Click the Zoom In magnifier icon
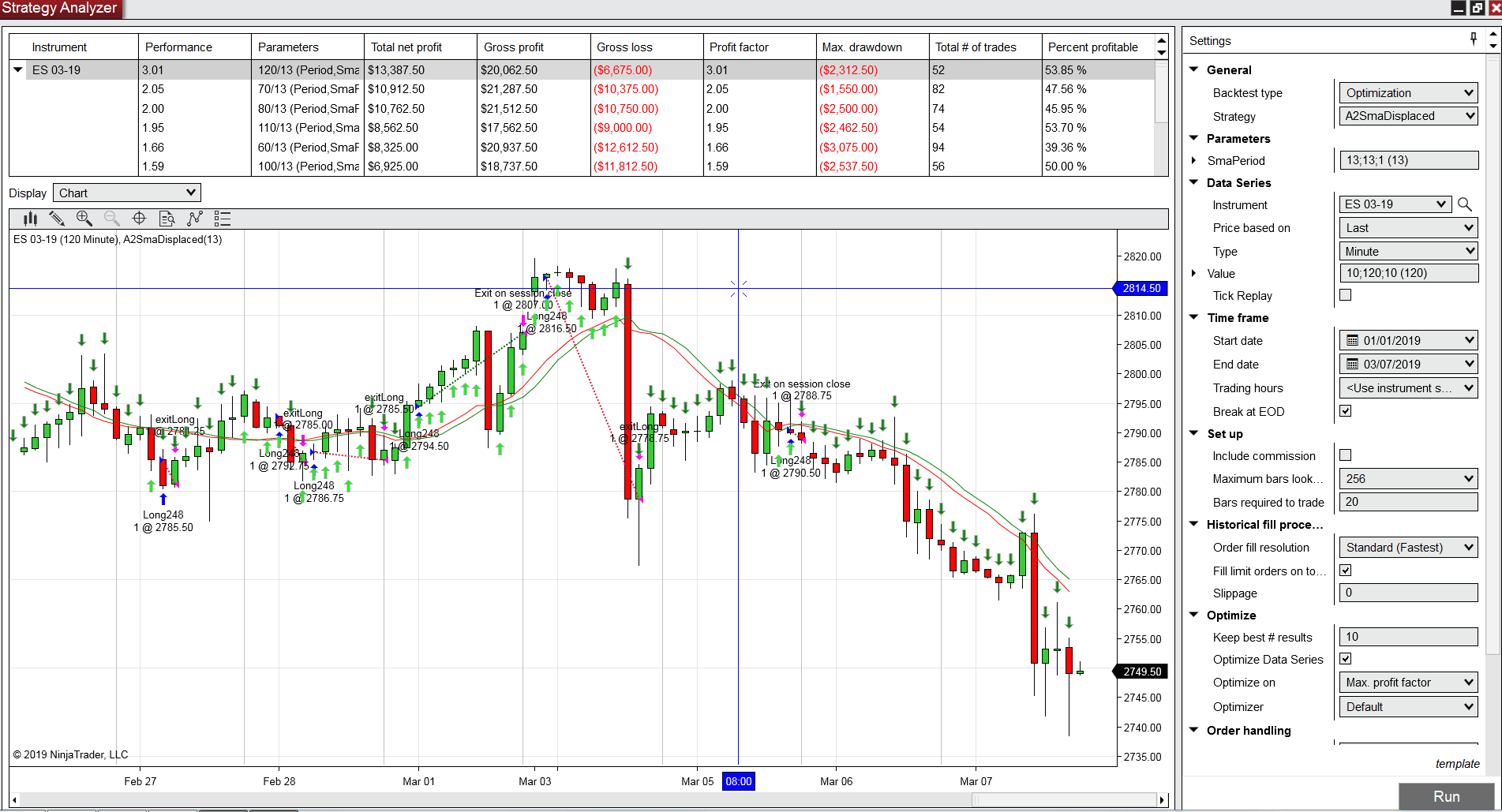The height and width of the screenshot is (812, 1502). [x=84, y=219]
